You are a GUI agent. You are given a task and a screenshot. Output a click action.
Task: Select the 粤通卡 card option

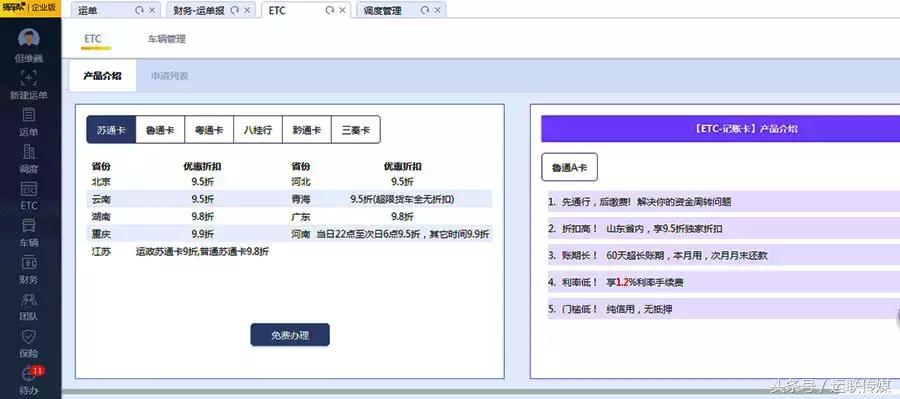(x=209, y=130)
